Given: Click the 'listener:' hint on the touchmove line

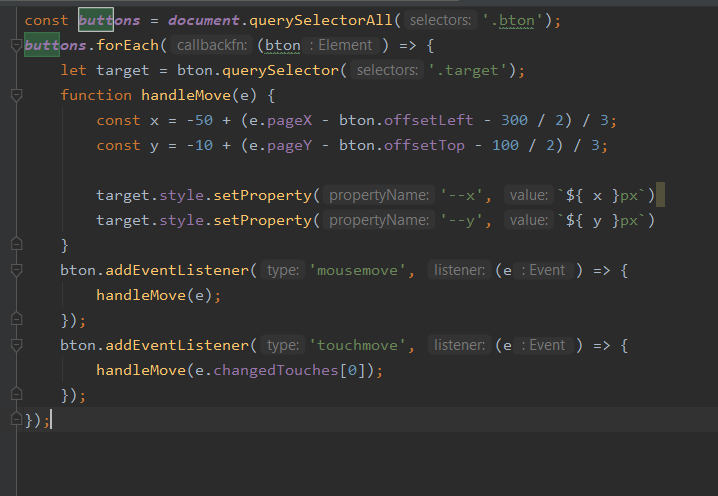Looking at the screenshot, I should 460,345.
